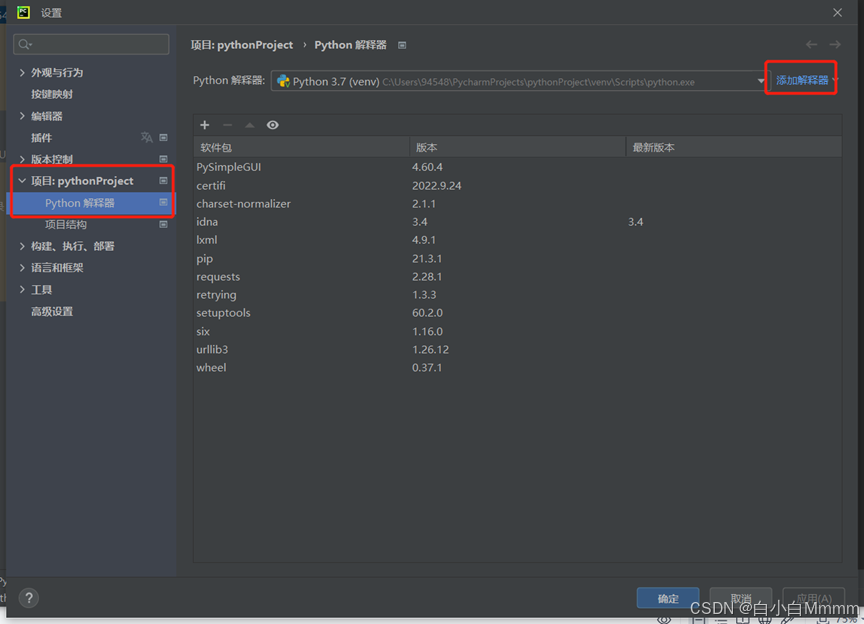
Task: Select the certifi package row
Action: pos(517,186)
